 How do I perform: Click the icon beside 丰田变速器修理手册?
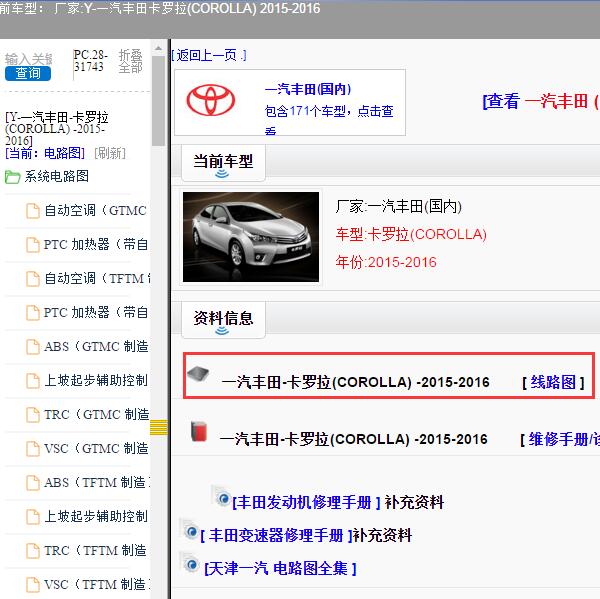tap(189, 529)
